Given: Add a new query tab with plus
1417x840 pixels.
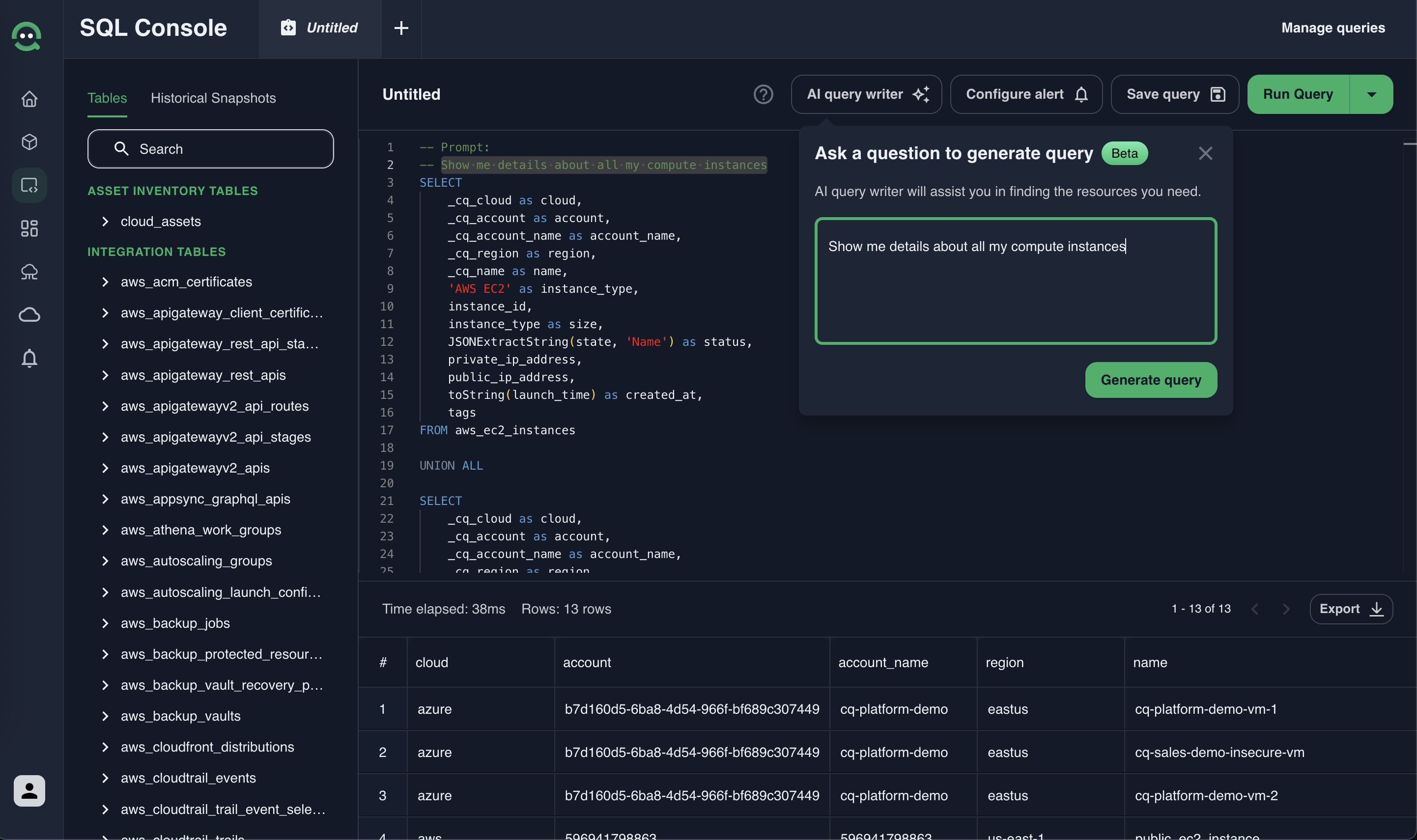Looking at the screenshot, I should pyautogui.click(x=401, y=28).
